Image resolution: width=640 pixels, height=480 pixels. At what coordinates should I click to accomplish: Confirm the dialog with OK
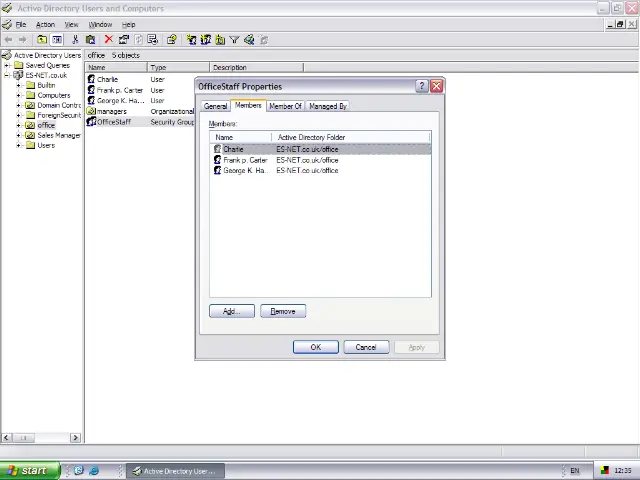[x=315, y=347]
